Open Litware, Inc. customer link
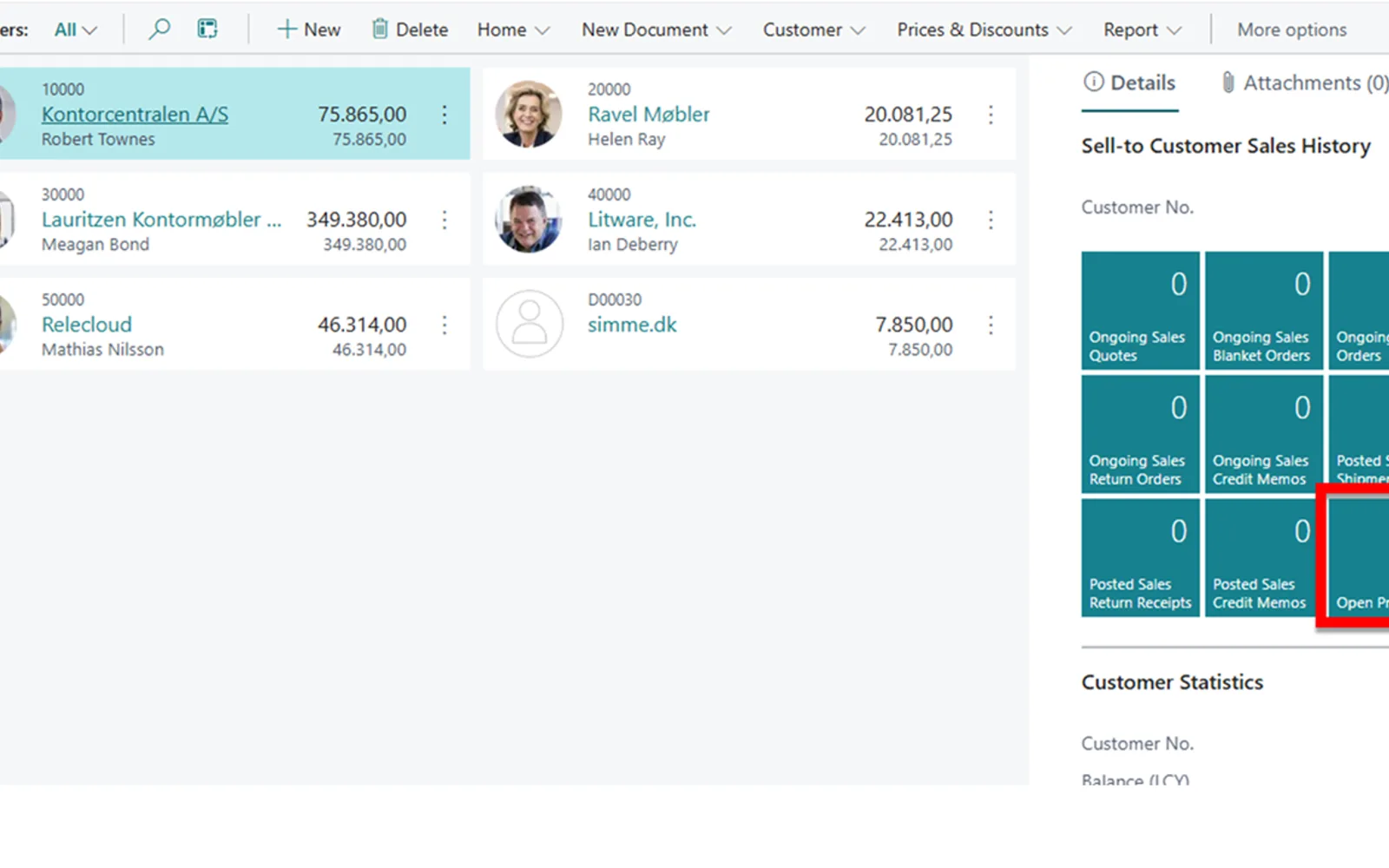 coord(642,220)
